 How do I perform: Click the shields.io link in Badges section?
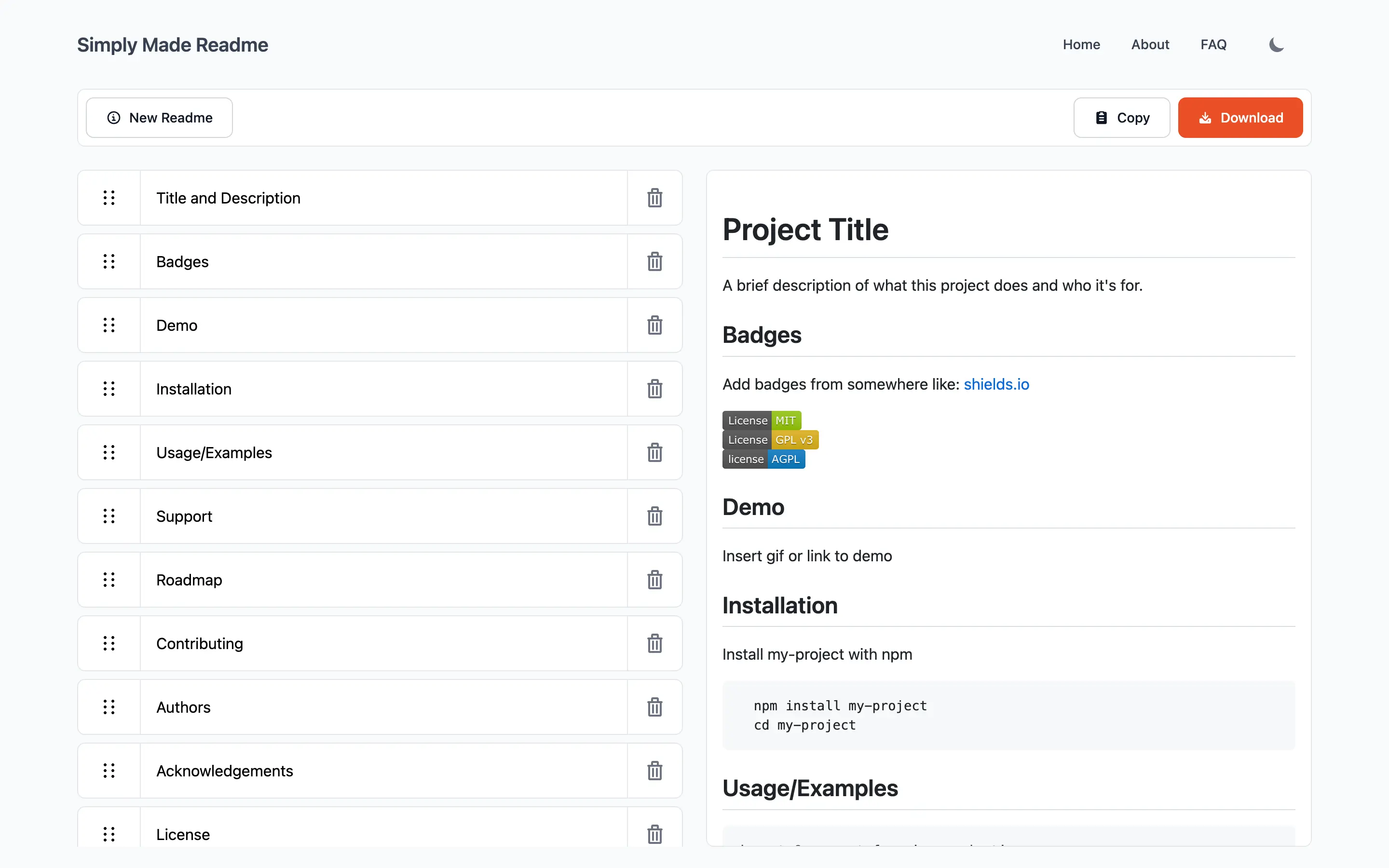point(996,383)
